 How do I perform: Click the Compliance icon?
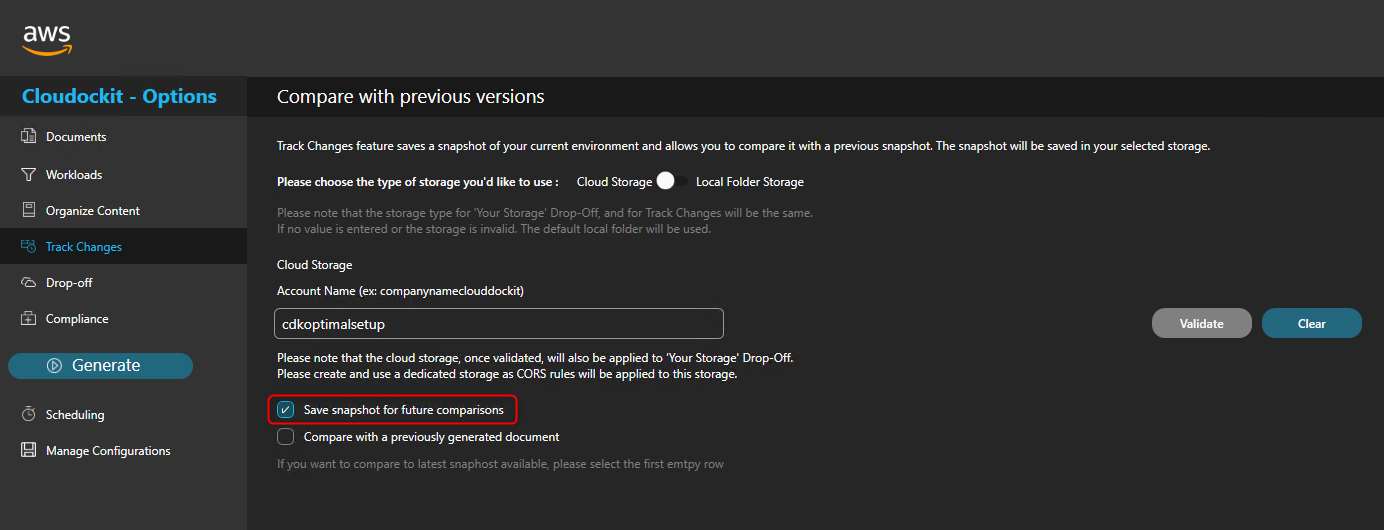click(28, 319)
